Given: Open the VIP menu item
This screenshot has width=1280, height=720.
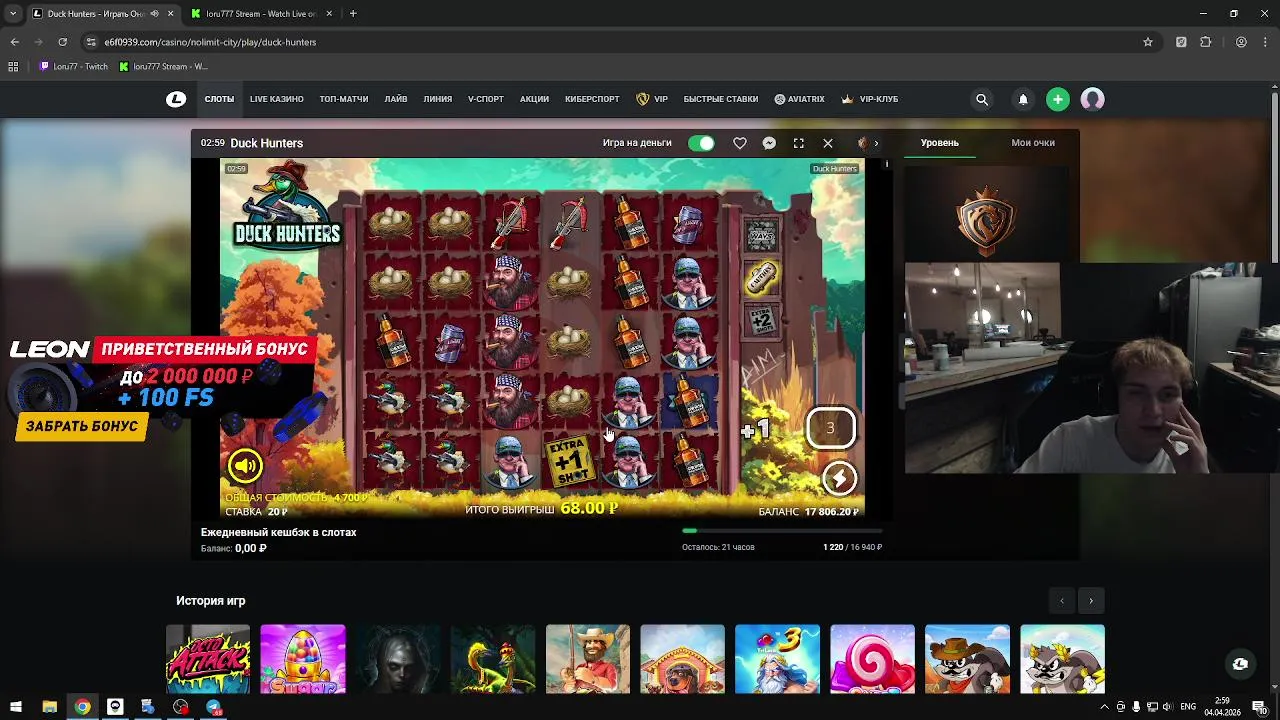Looking at the screenshot, I should click(x=652, y=99).
